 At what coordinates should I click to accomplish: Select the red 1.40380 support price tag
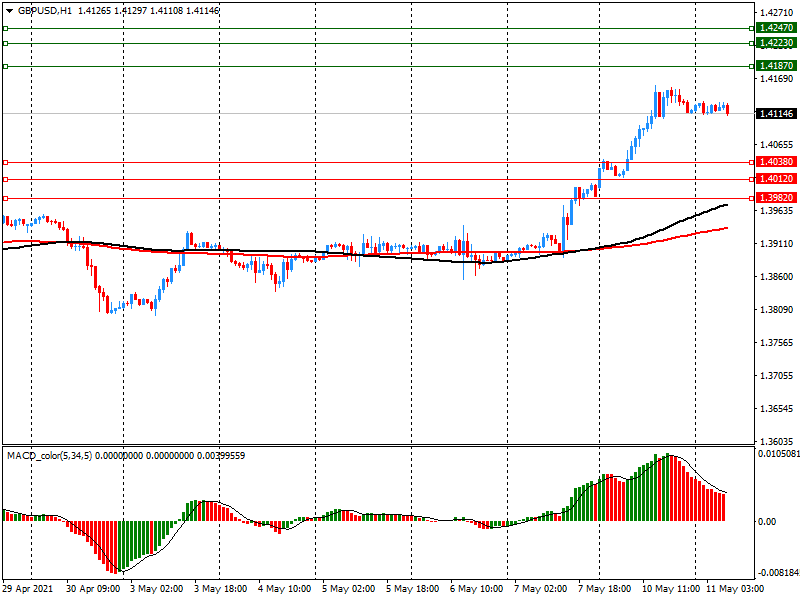coord(776,162)
